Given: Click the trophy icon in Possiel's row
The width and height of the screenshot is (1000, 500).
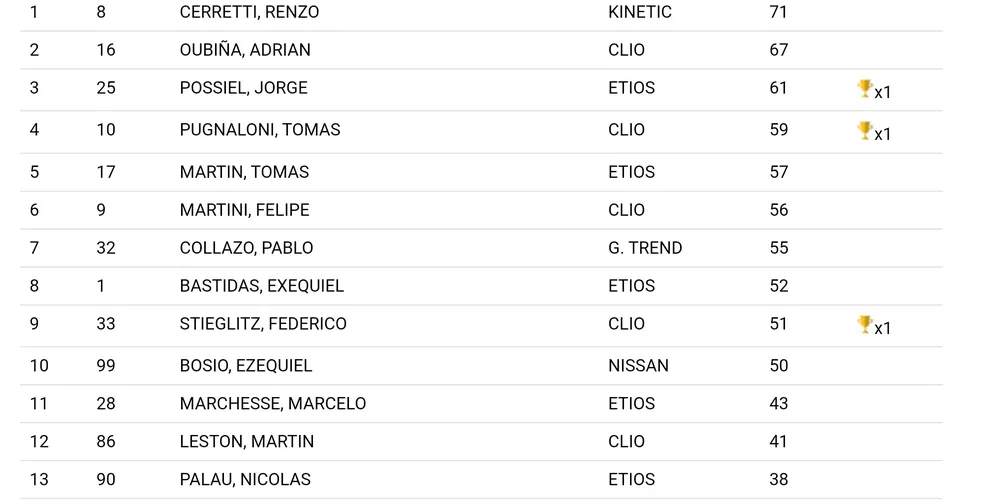Looking at the screenshot, I should [865, 89].
